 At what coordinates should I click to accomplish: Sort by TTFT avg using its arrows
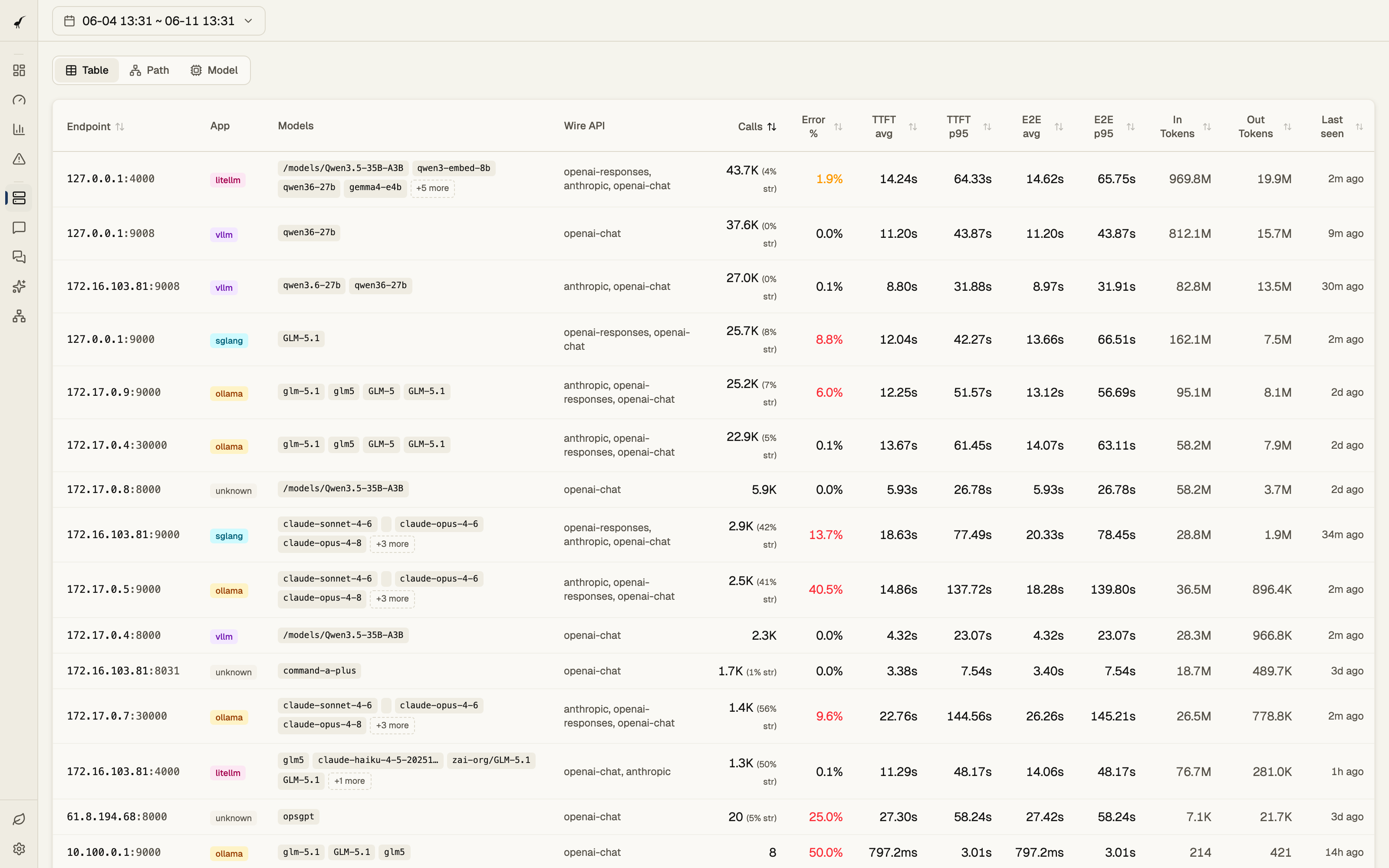(912, 127)
